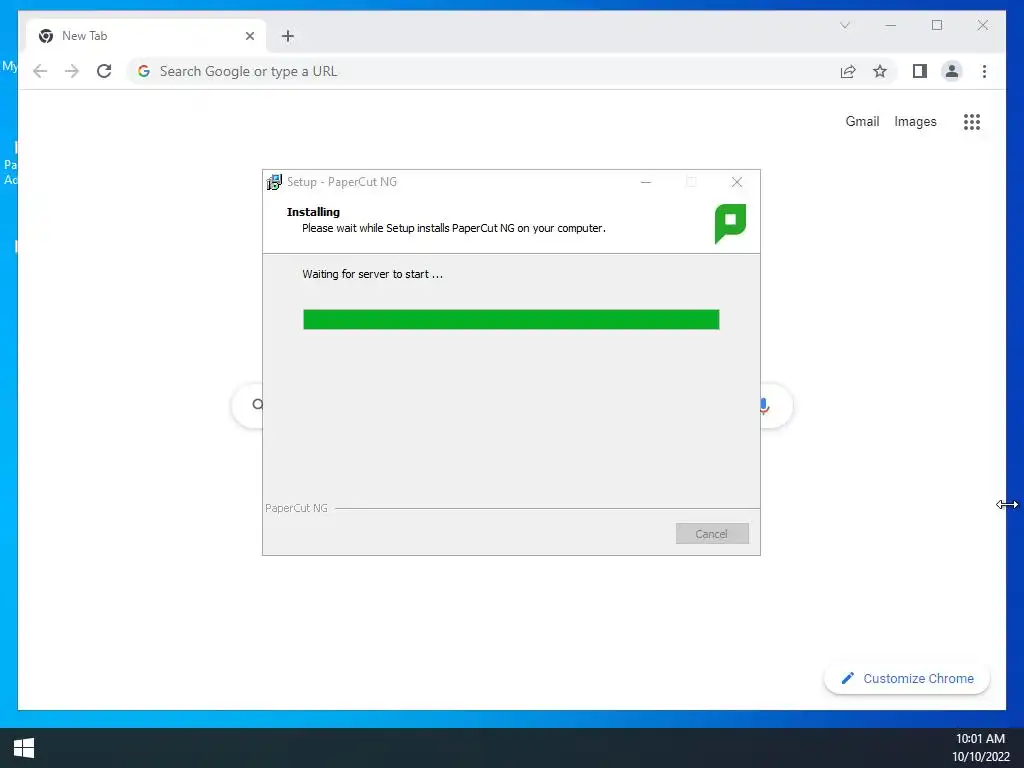Go back in Chrome history

40,71
